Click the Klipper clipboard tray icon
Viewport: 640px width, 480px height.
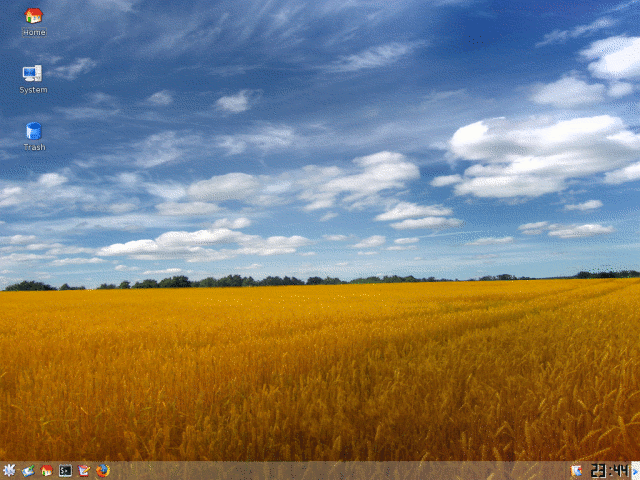(x=576, y=471)
